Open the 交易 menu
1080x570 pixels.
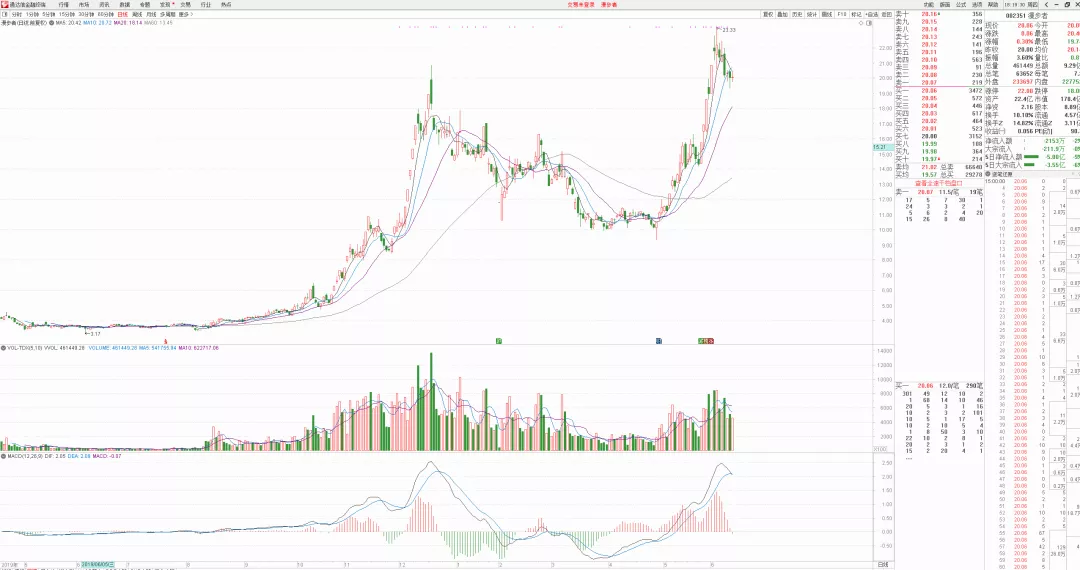click(185, 4)
